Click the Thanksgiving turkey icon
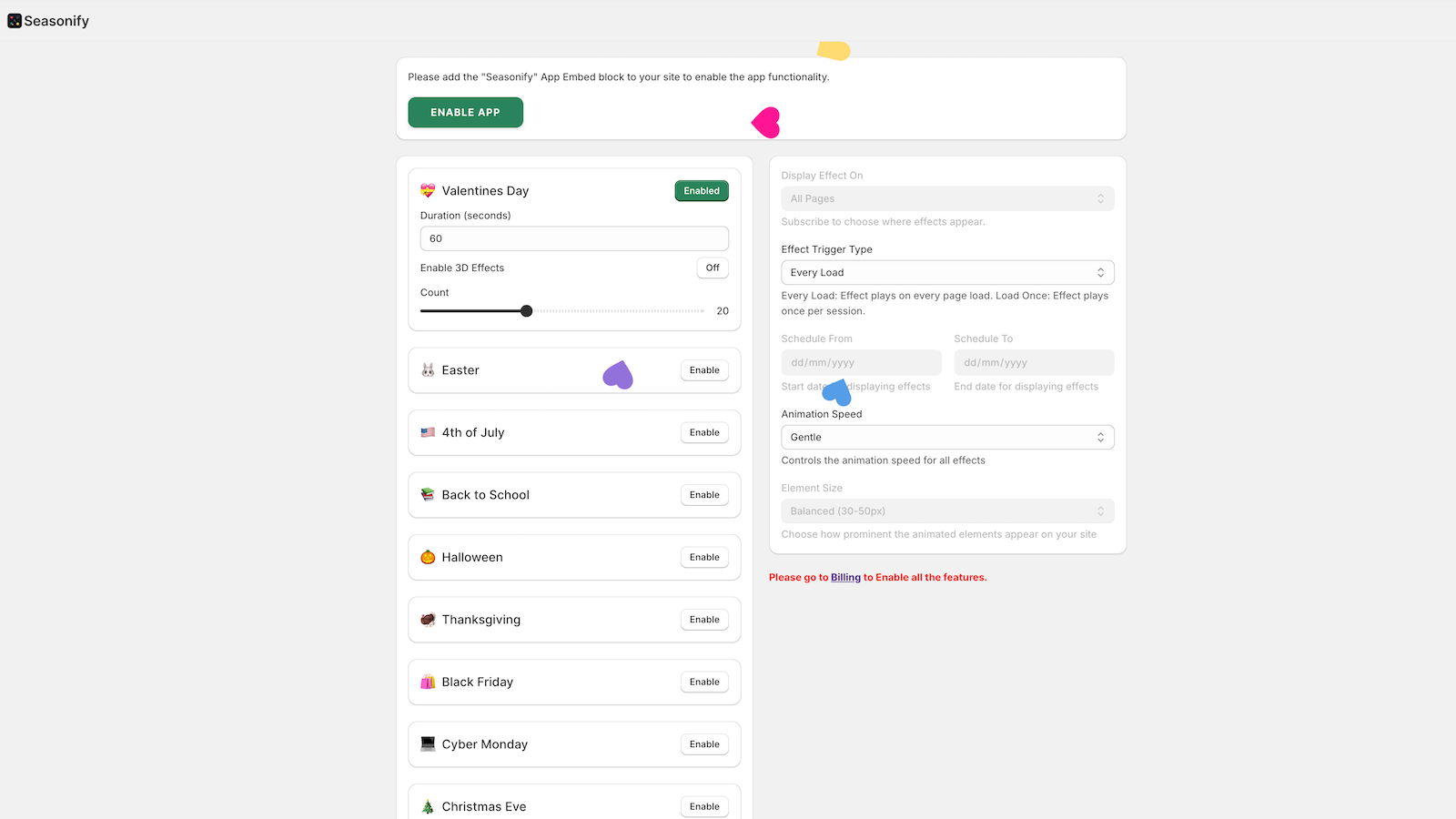 [427, 619]
